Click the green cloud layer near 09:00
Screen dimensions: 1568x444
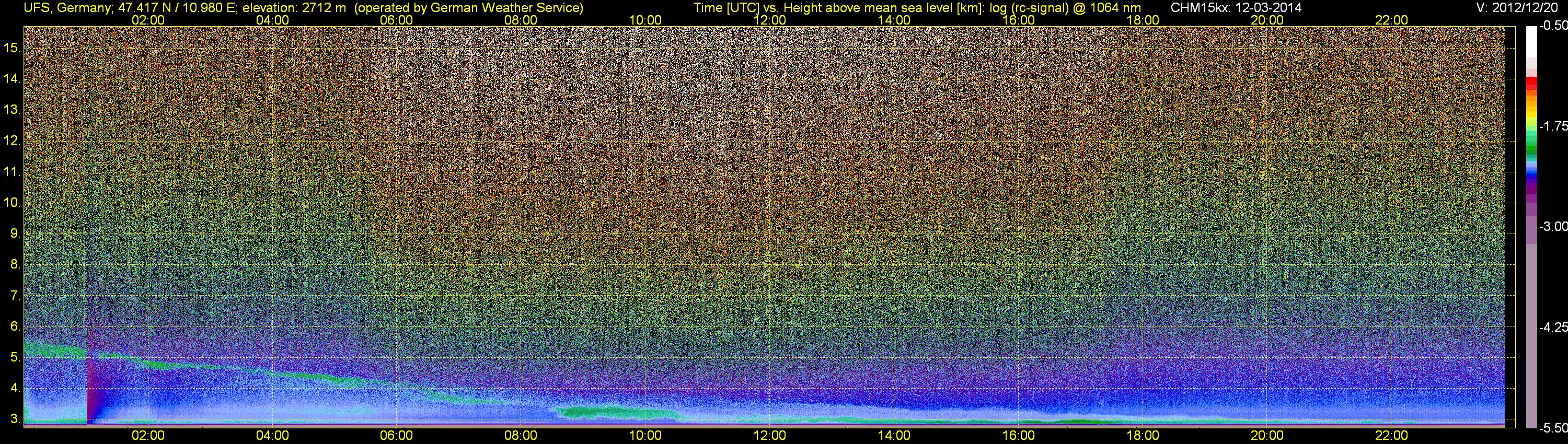tap(615, 412)
